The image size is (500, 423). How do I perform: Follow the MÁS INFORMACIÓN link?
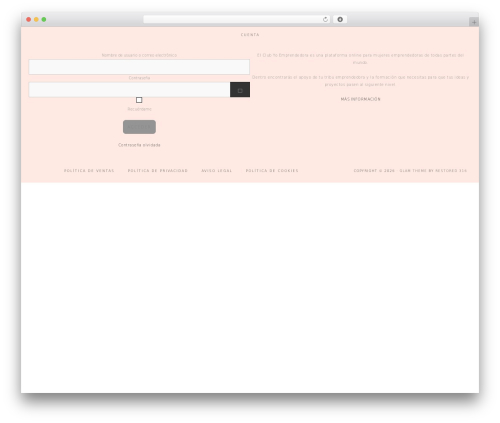[x=360, y=99]
